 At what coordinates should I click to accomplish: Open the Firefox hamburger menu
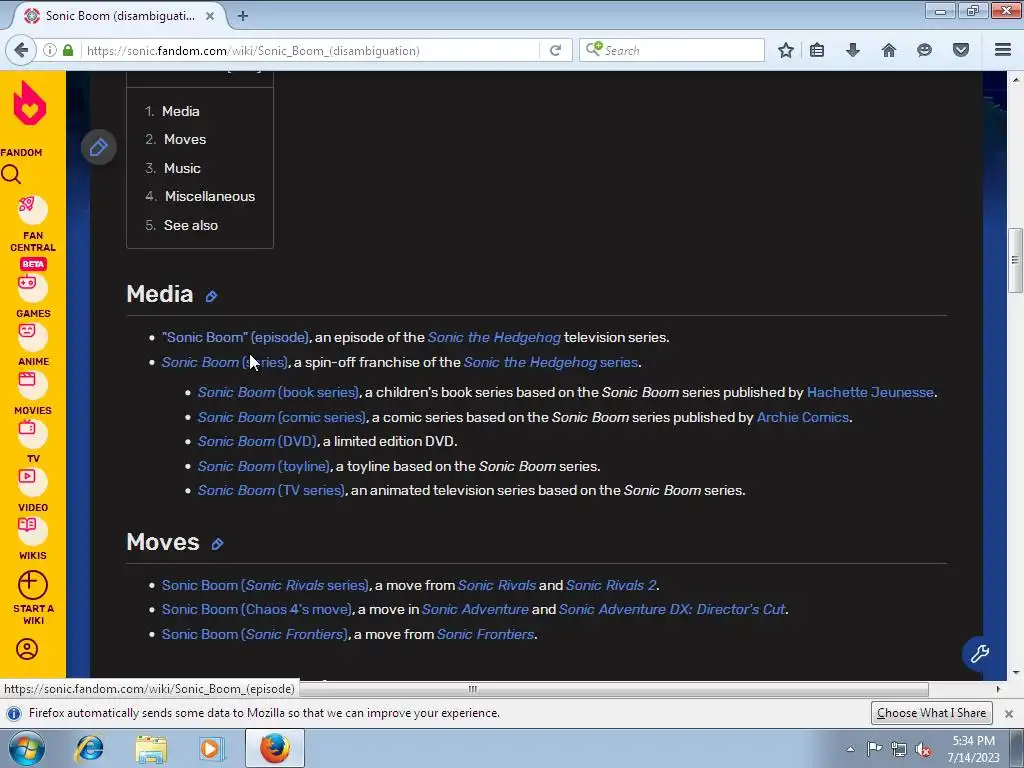(1003, 50)
